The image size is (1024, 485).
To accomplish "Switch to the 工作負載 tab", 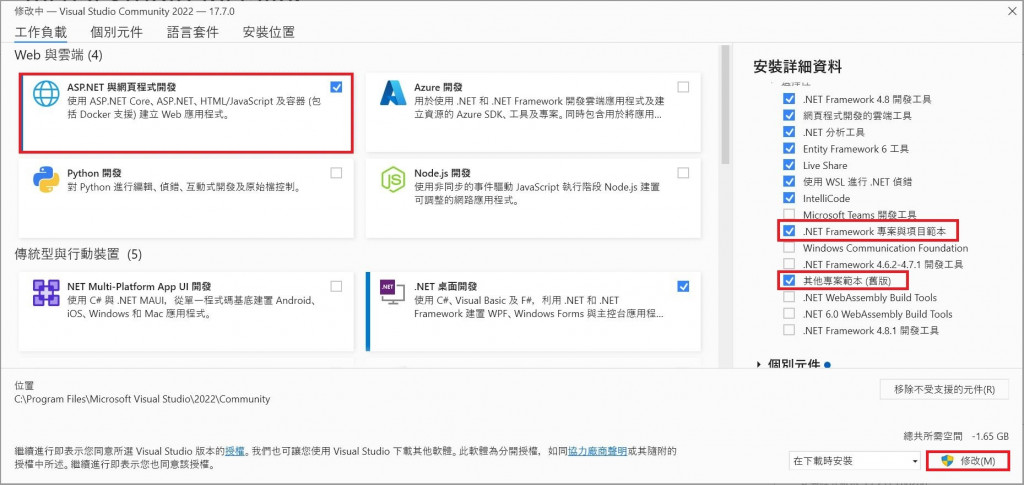I will click(40, 32).
